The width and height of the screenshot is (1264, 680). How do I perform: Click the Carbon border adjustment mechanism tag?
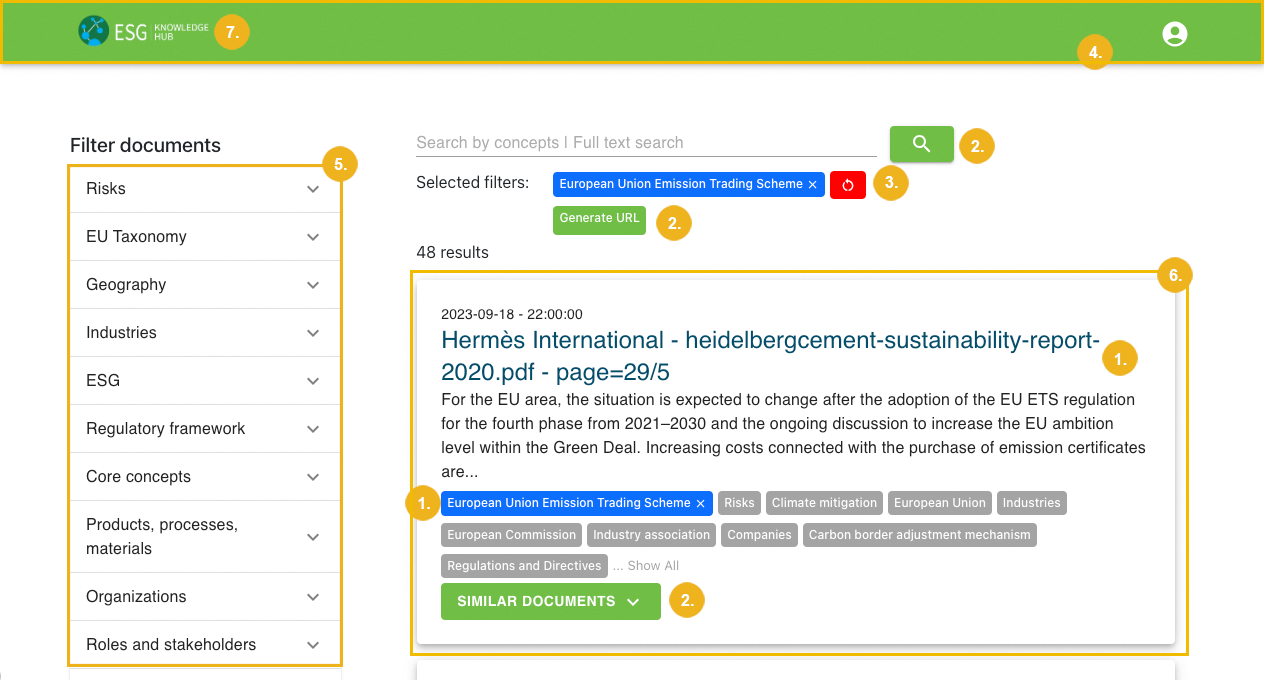[x=919, y=535]
